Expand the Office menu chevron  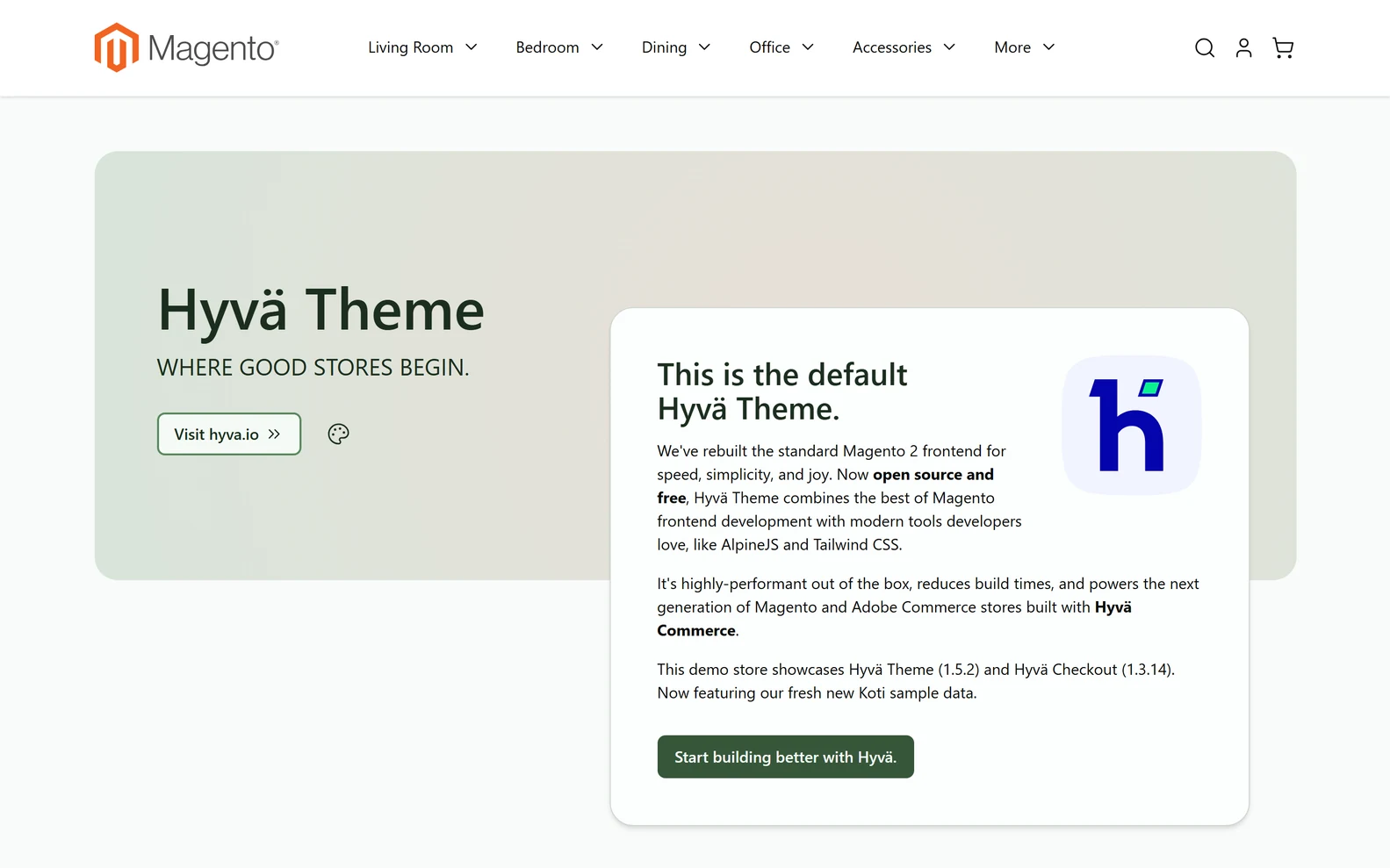pyautogui.click(x=808, y=47)
